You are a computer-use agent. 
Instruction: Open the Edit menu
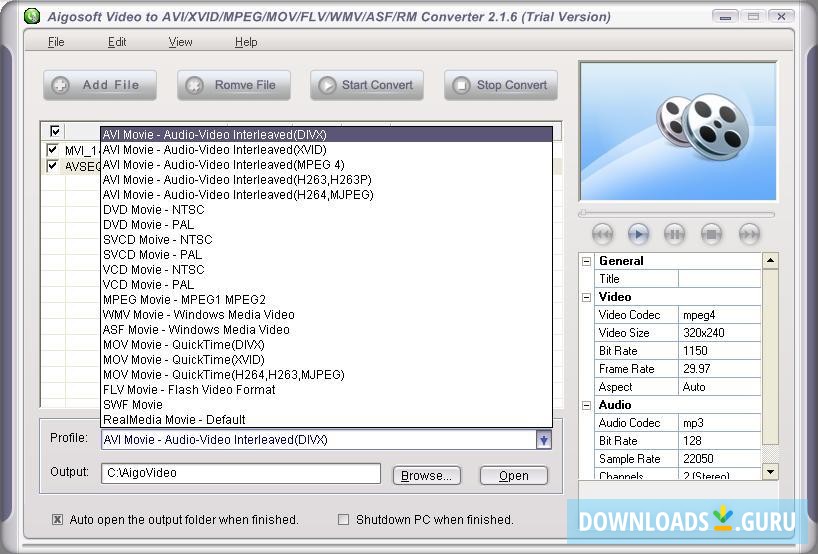pos(117,42)
